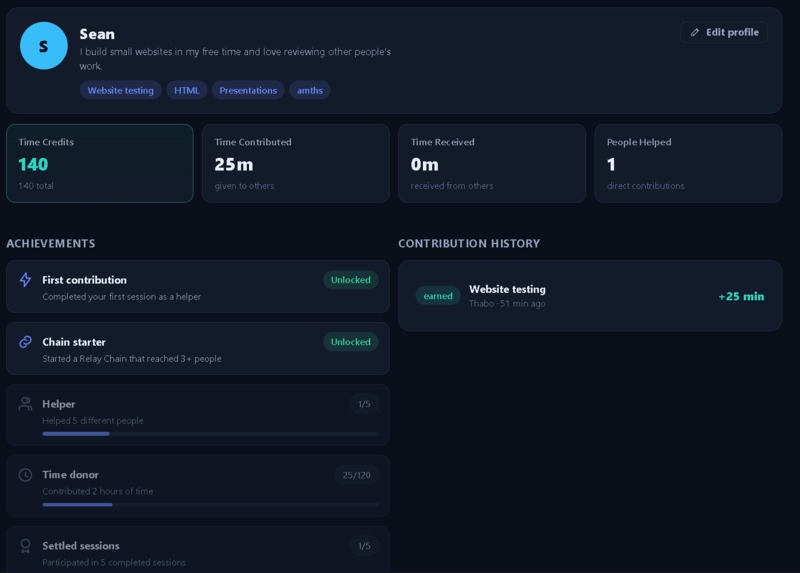Click Unlocked badge on First contribution
This screenshot has width=800, height=573.
[x=351, y=280]
